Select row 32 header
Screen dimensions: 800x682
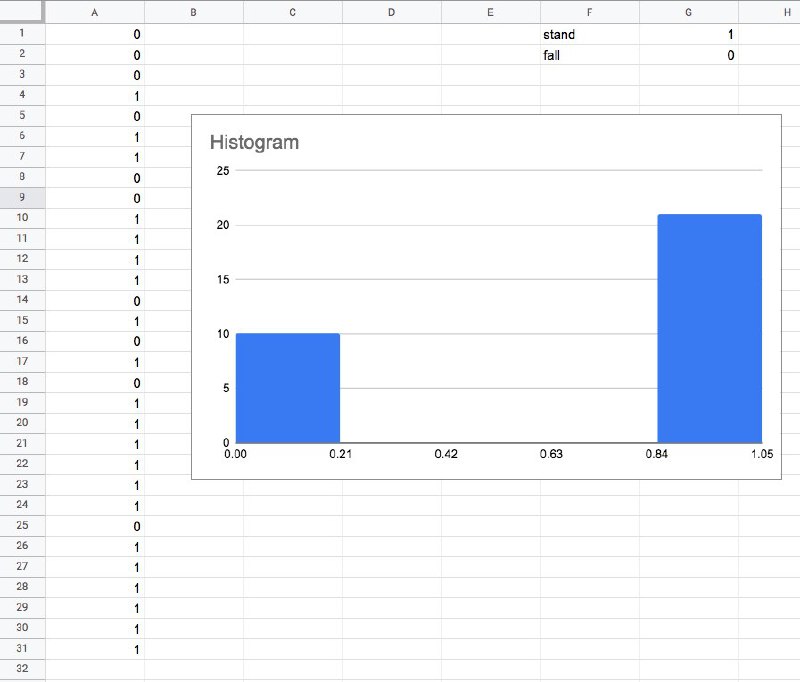click(x=22, y=669)
